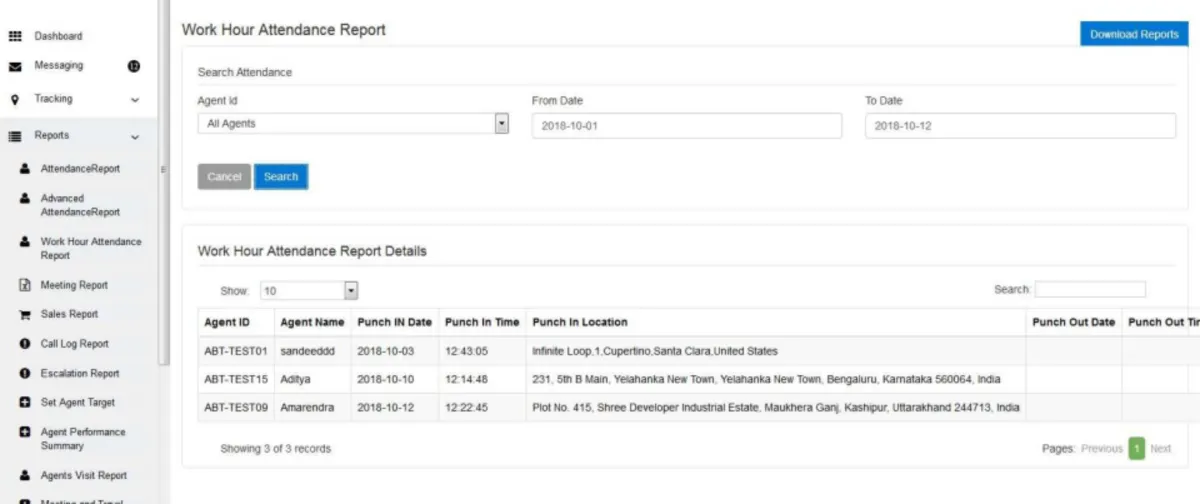Viewport: 1200px width, 504px height.
Task: Click the gray Cancel button
Action: click(x=224, y=177)
